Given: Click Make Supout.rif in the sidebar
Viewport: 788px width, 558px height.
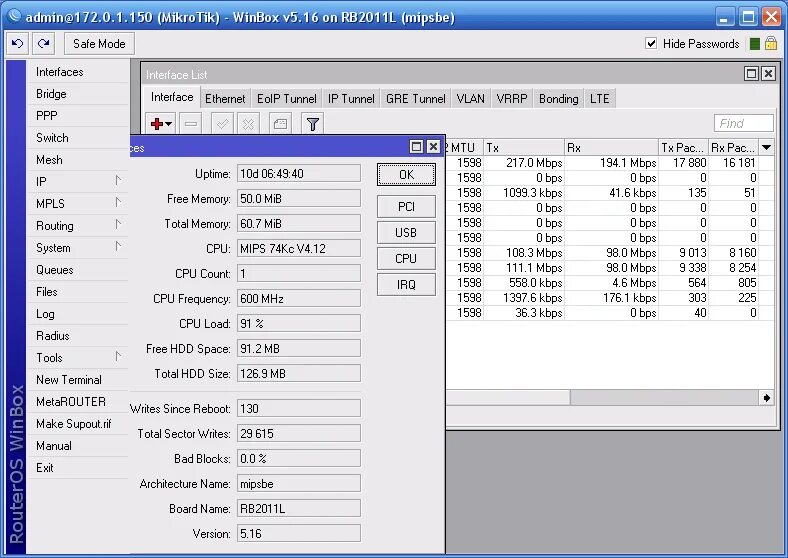Looking at the screenshot, I should click(x=77, y=424).
